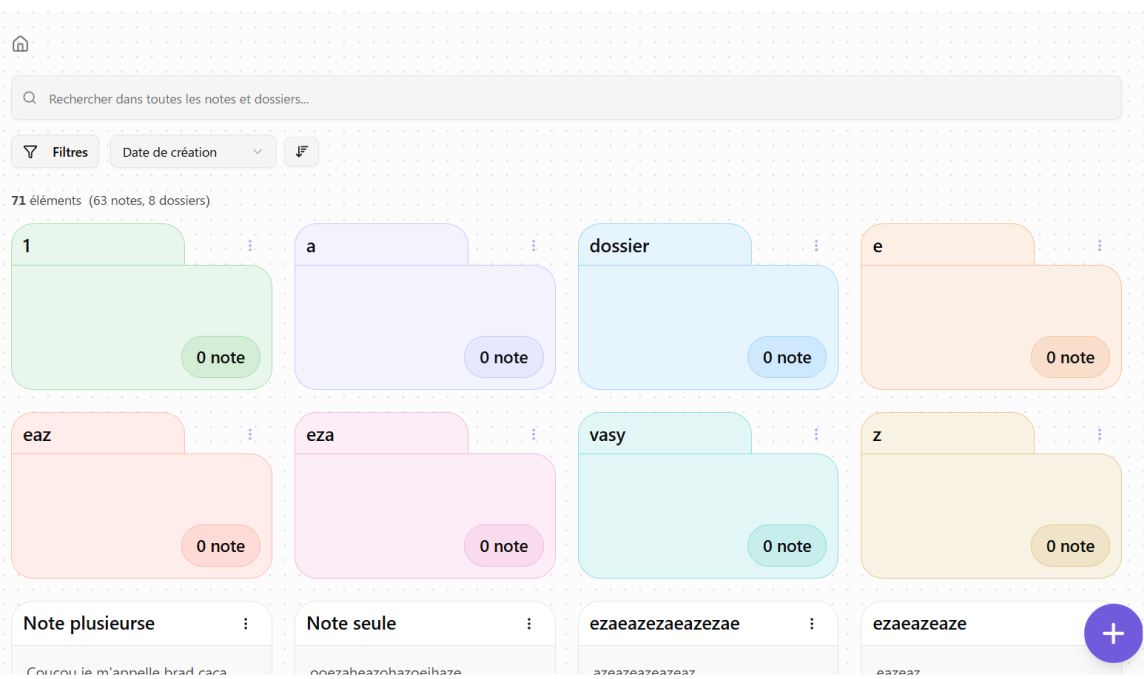Click the sort direction icon

(301, 151)
